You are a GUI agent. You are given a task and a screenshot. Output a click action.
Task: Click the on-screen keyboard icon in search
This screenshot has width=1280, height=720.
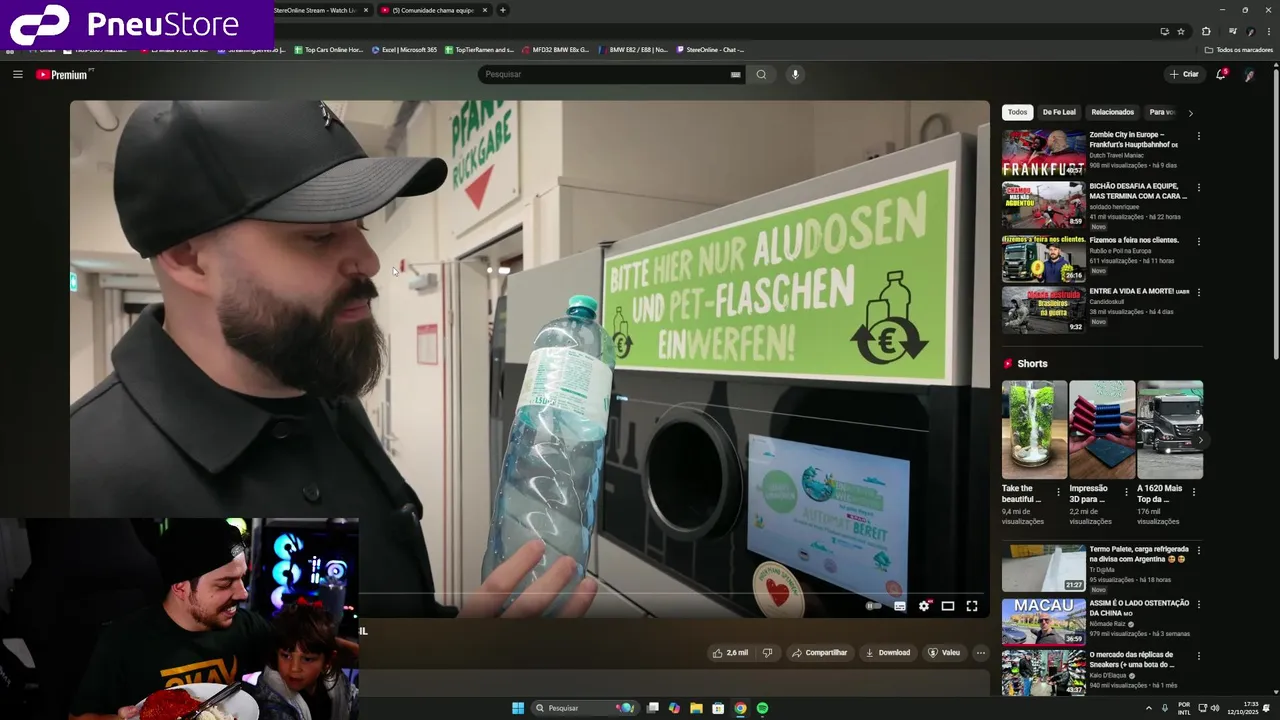[735, 74]
